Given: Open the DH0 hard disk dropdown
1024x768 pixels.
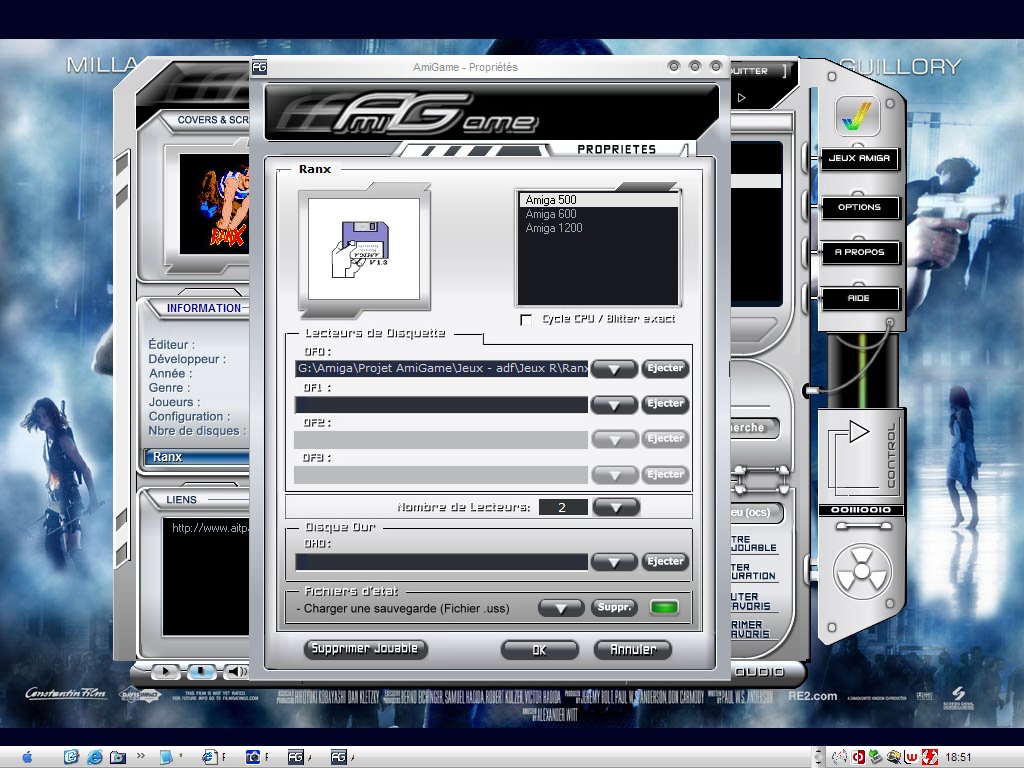Looking at the screenshot, I should click(x=614, y=562).
